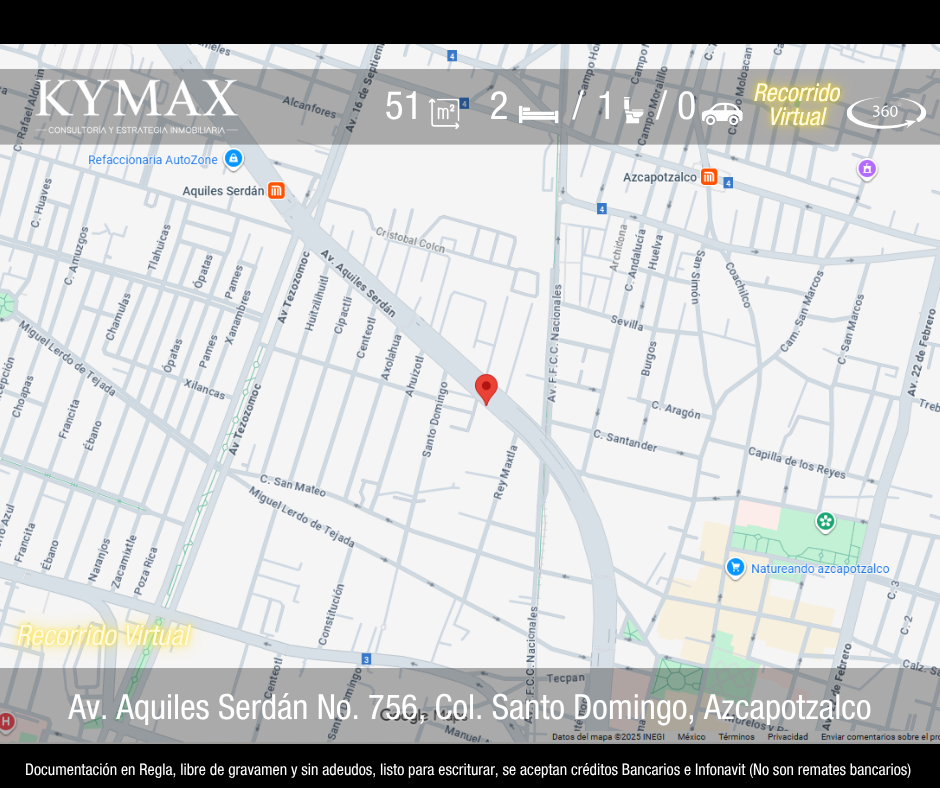Click the square meters area icon
Image resolution: width=940 pixels, height=788 pixels.
click(x=445, y=112)
